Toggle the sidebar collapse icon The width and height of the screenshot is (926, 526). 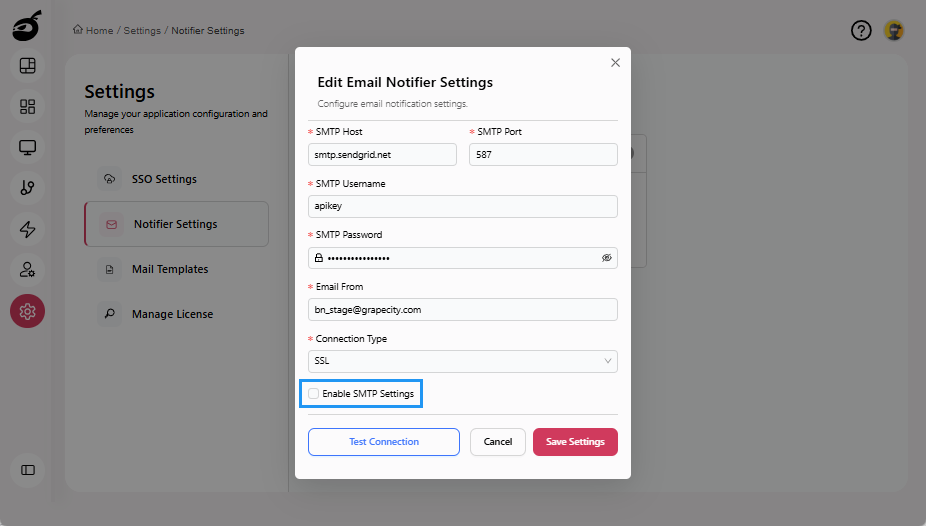coord(27,470)
